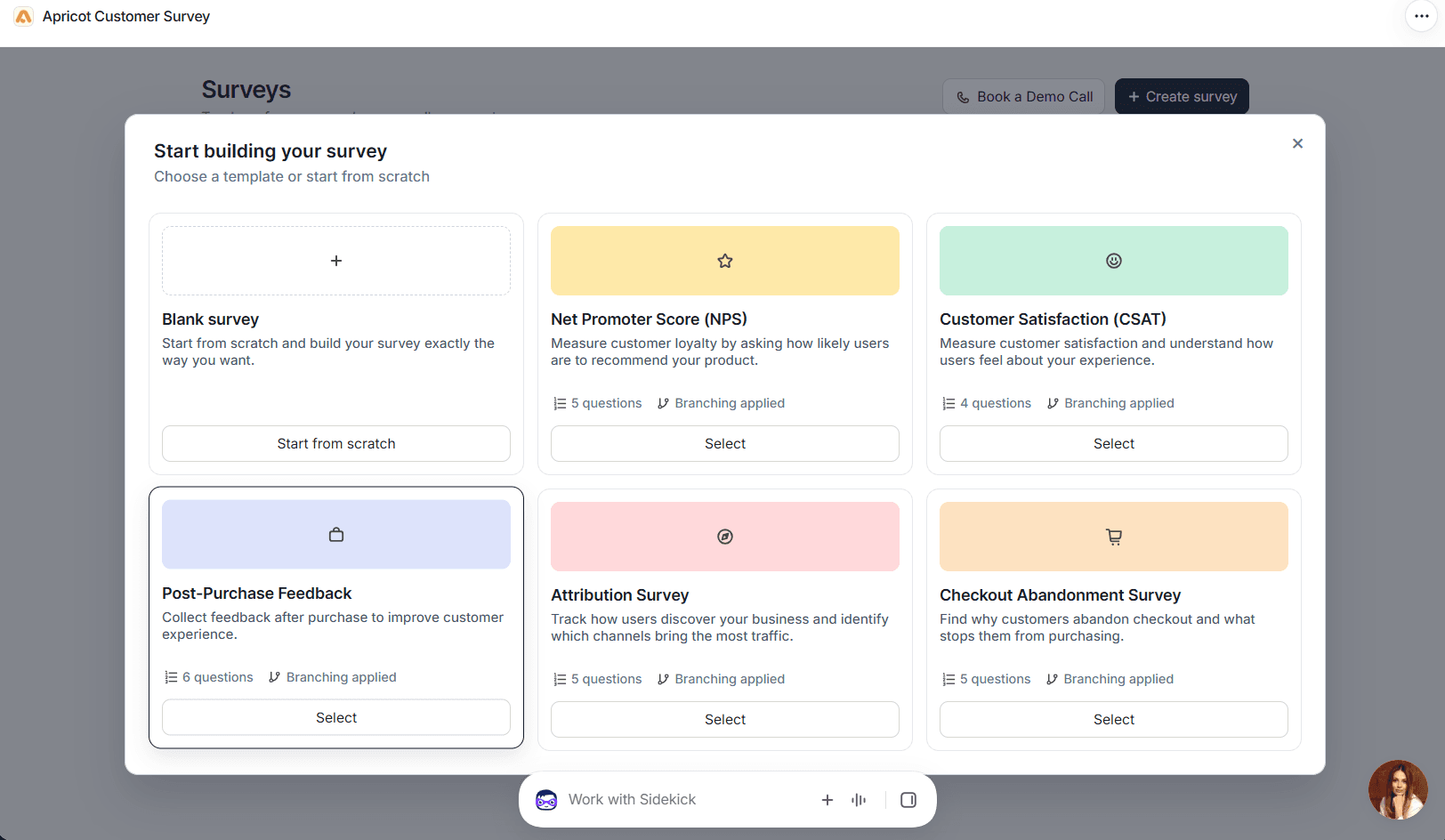Click the Blank survey title
This screenshot has width=1445, height=840.
tap(211, 319)
